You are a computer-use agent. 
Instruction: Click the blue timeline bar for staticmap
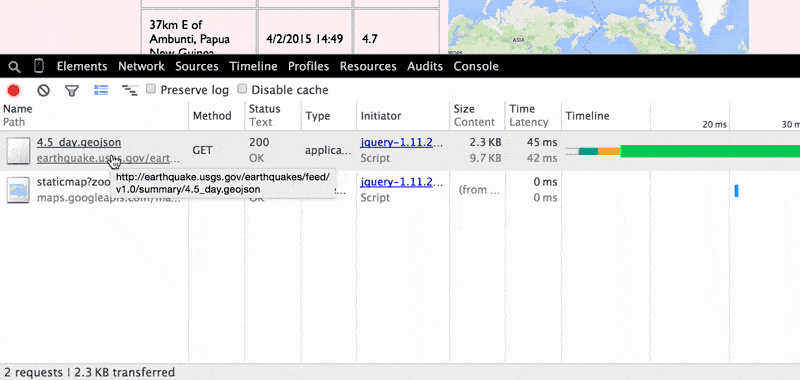(x=737, y=191)
